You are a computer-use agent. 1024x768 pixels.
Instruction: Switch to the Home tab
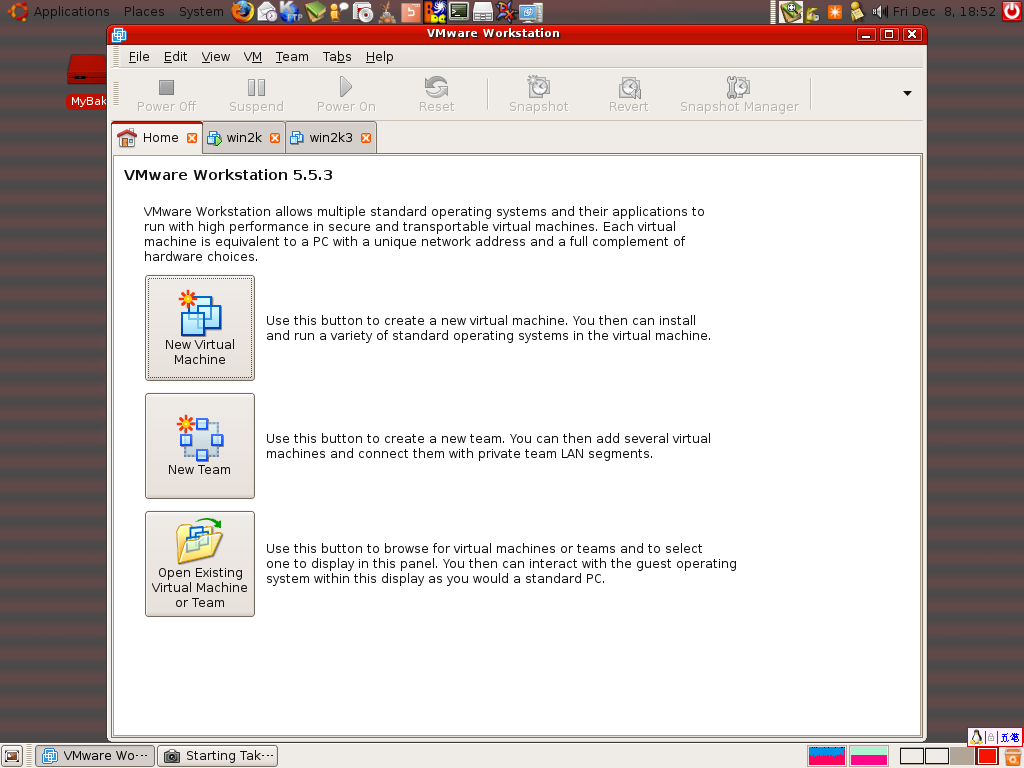click(x=157, y=138)
